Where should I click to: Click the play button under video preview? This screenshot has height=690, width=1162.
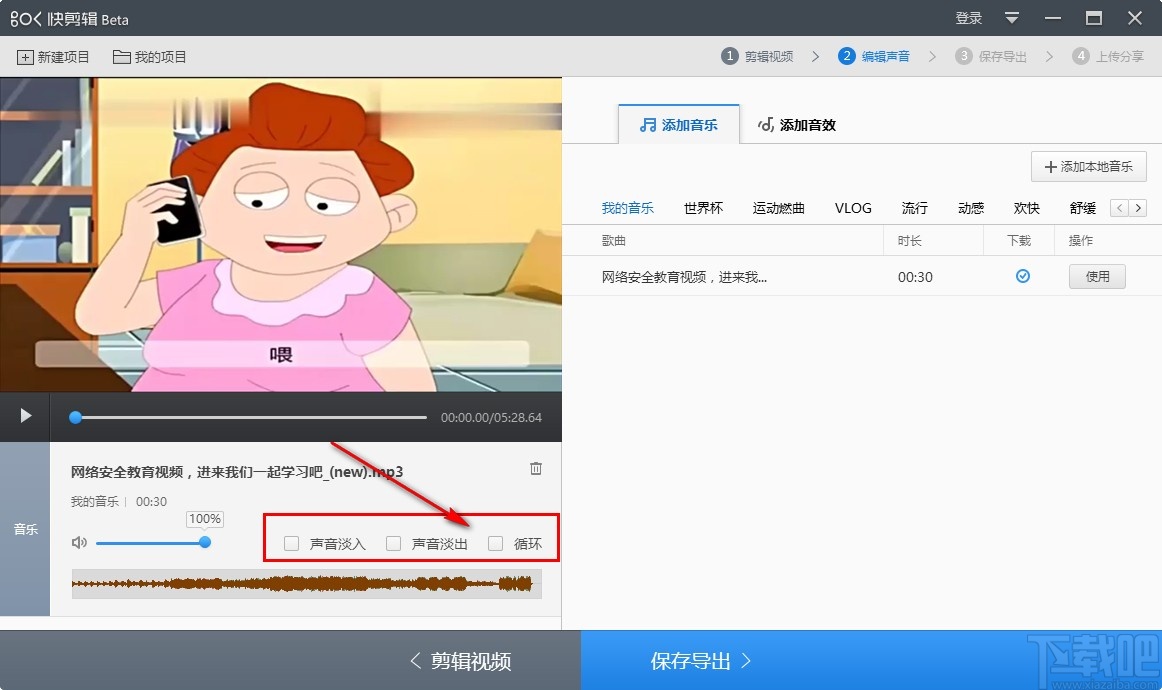coord(25,416)
